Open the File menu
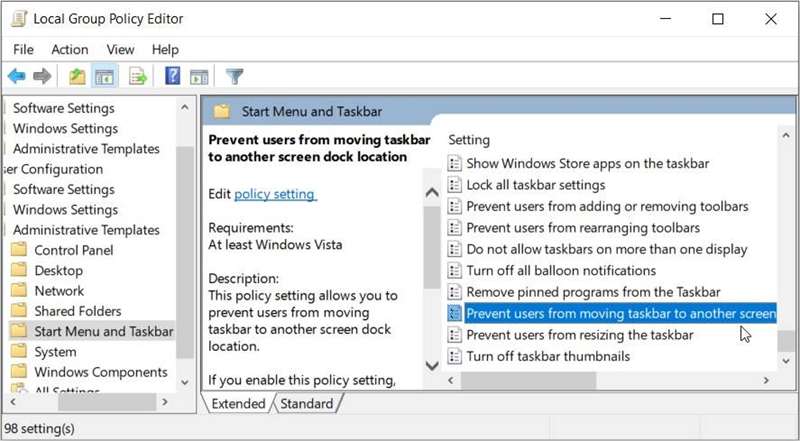 tap(24, 49)
